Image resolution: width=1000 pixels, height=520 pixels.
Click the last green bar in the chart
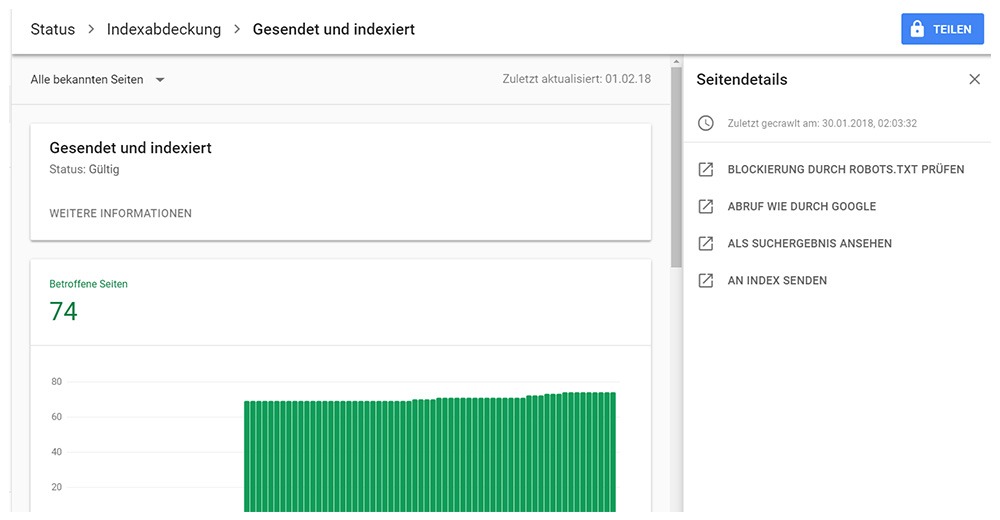pyautogui.click(x=613, y=452)
